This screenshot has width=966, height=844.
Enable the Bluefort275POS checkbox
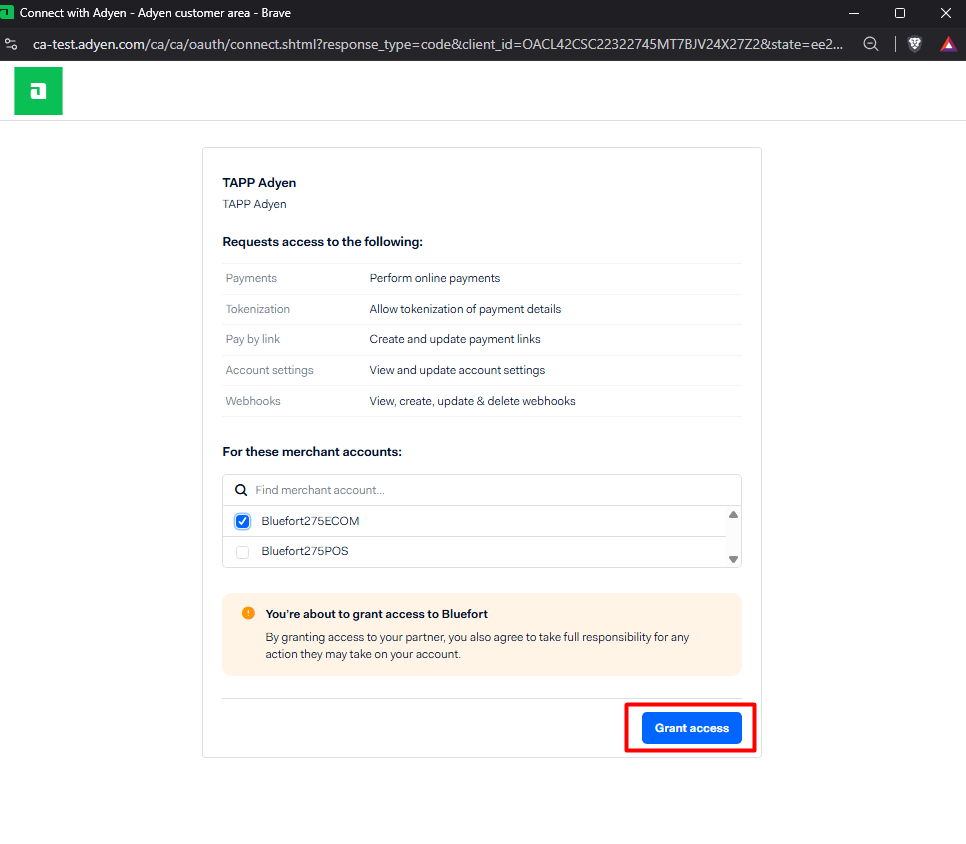pyautogui.click(x=242, y=552)
